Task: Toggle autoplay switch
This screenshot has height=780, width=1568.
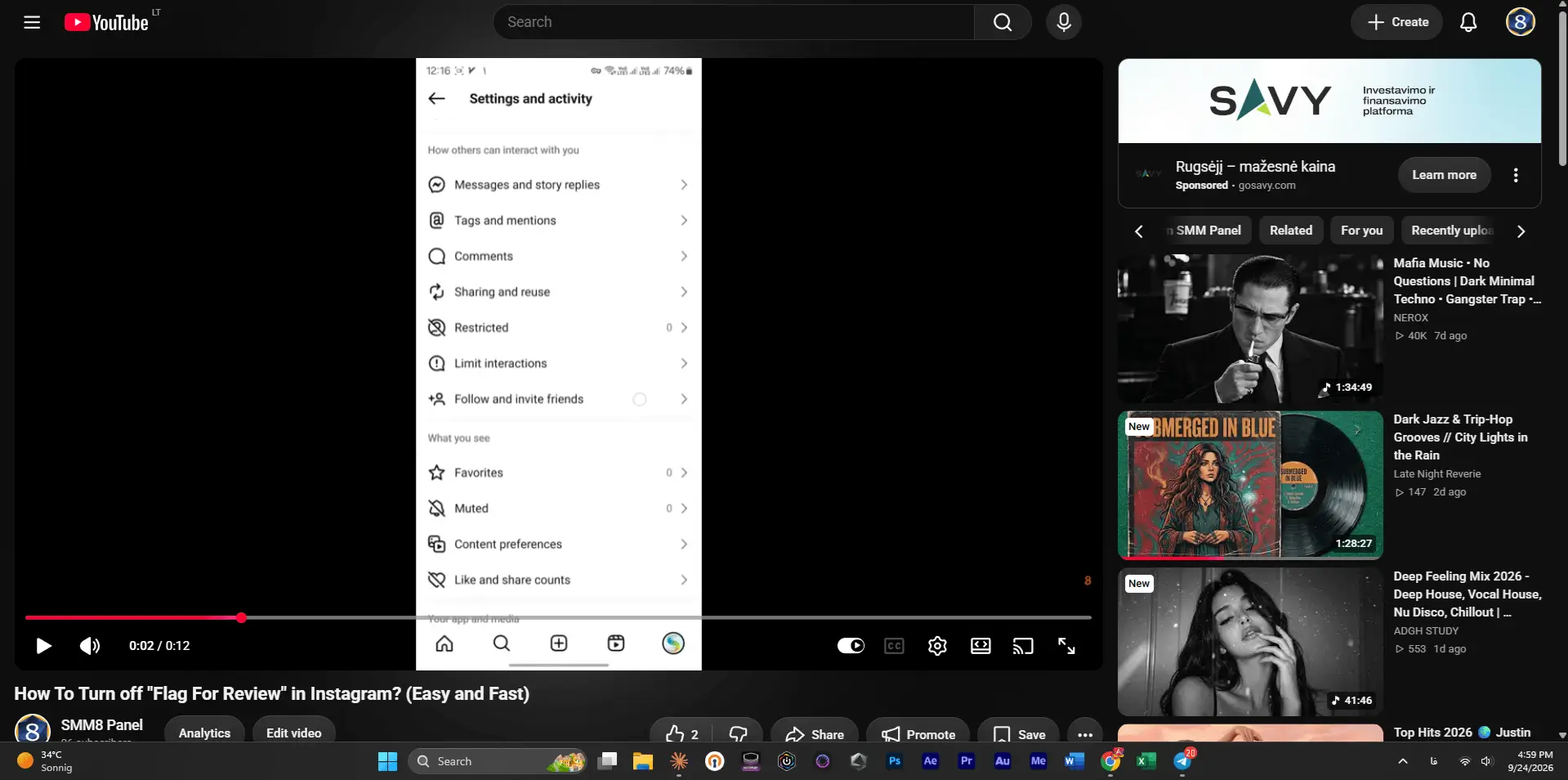Action: pos(851,646)
